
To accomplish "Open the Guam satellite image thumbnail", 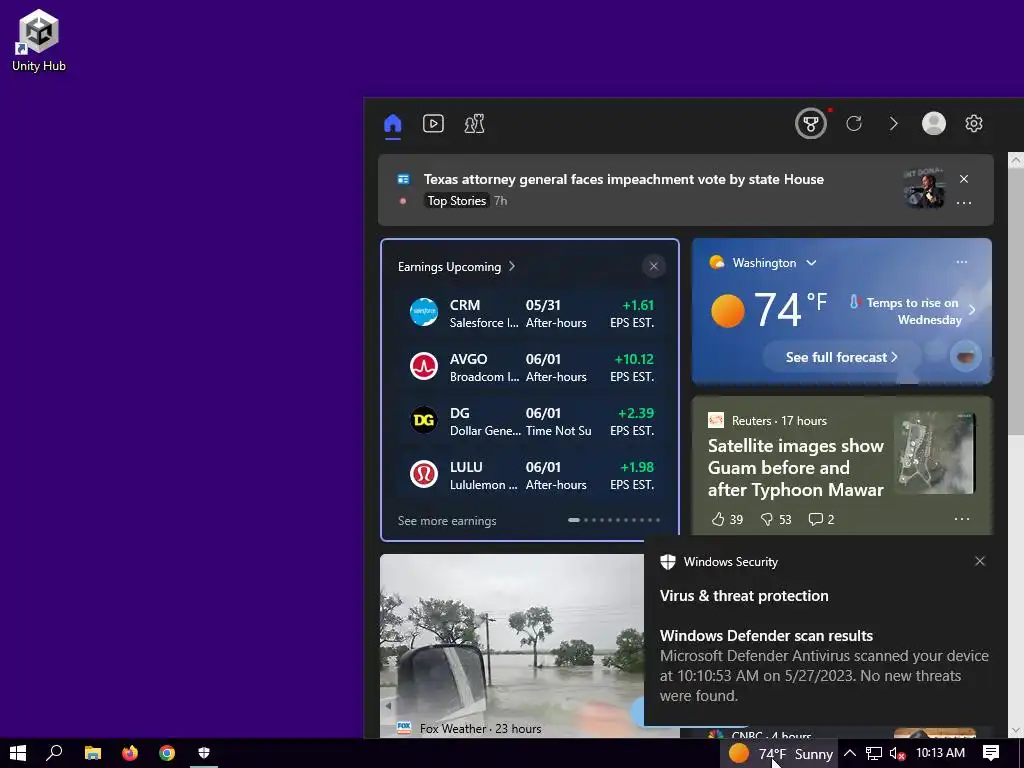I will [935, 453].
